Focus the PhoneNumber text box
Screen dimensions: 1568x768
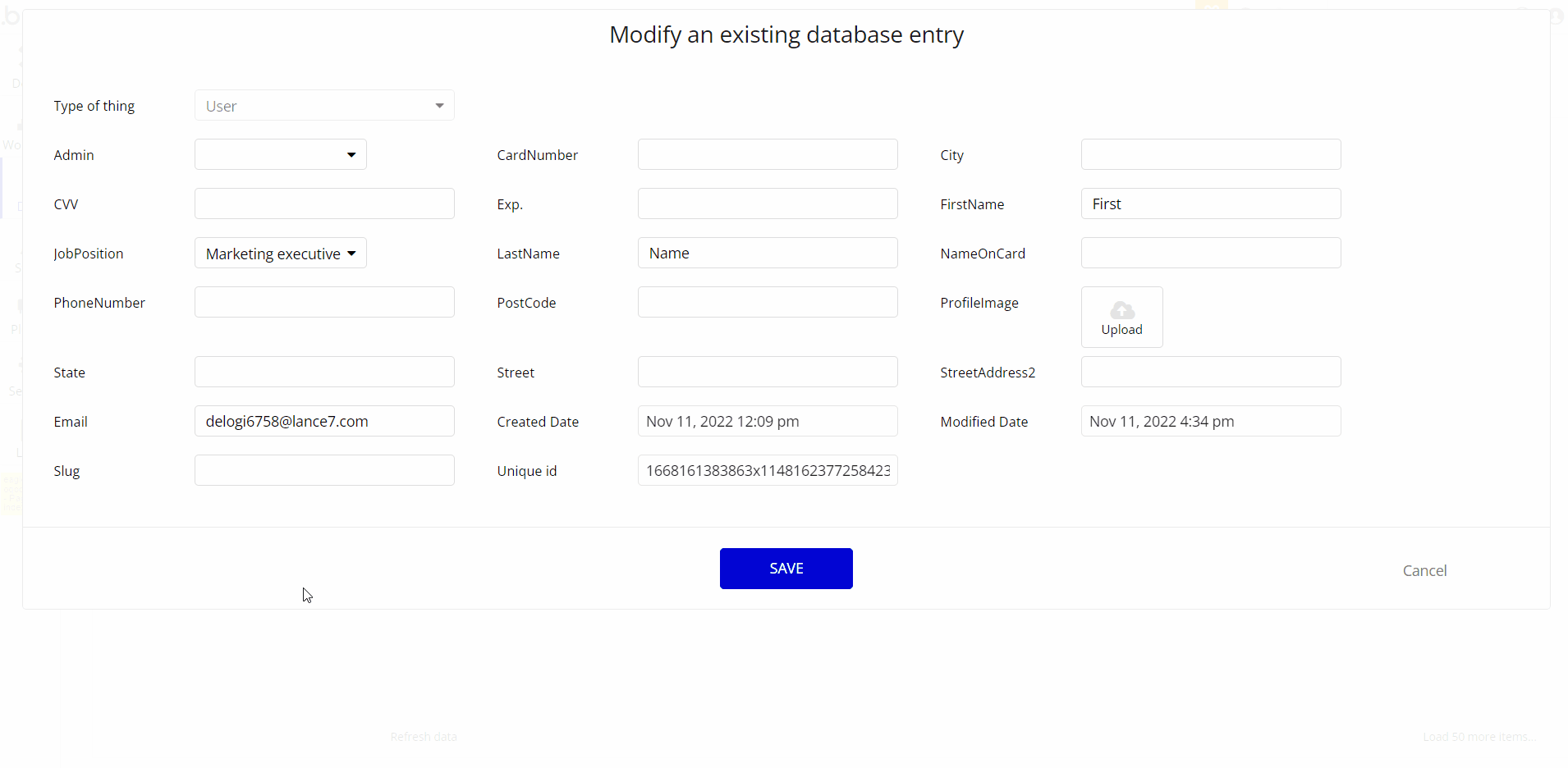[x=324, y=303]
